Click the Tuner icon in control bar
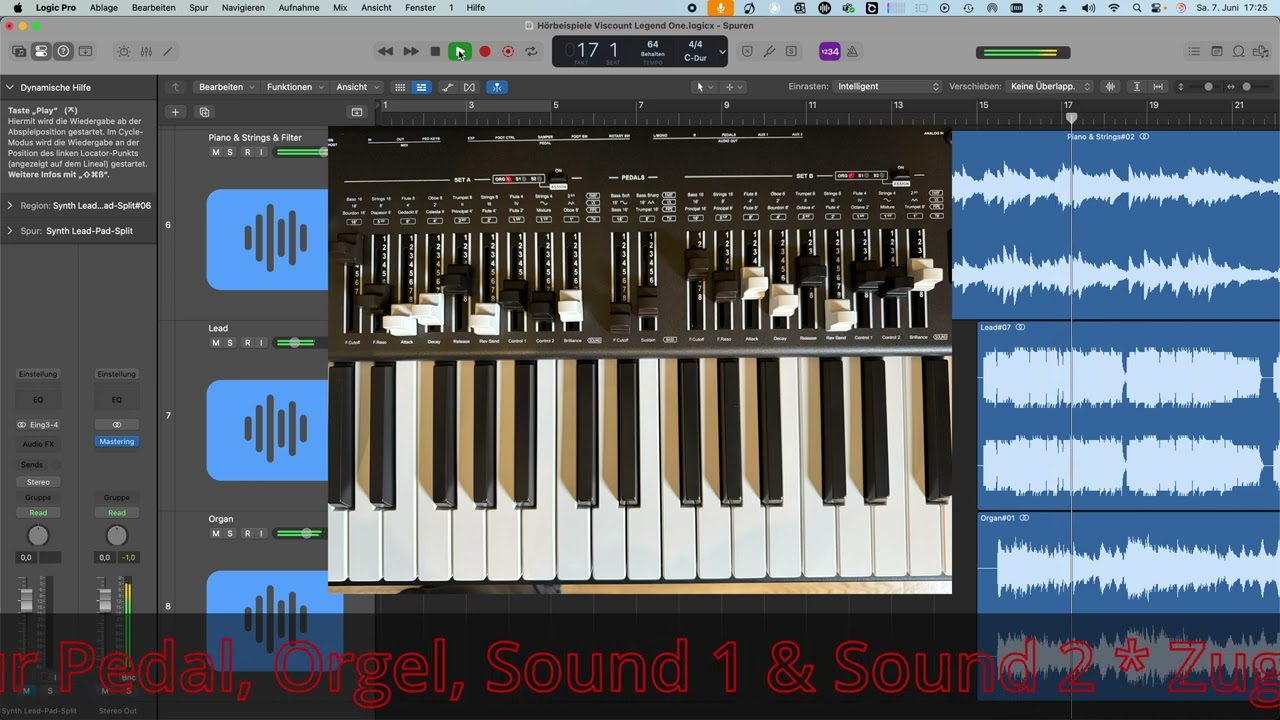Screen dimensions: 1280x720 coord(769,51)
